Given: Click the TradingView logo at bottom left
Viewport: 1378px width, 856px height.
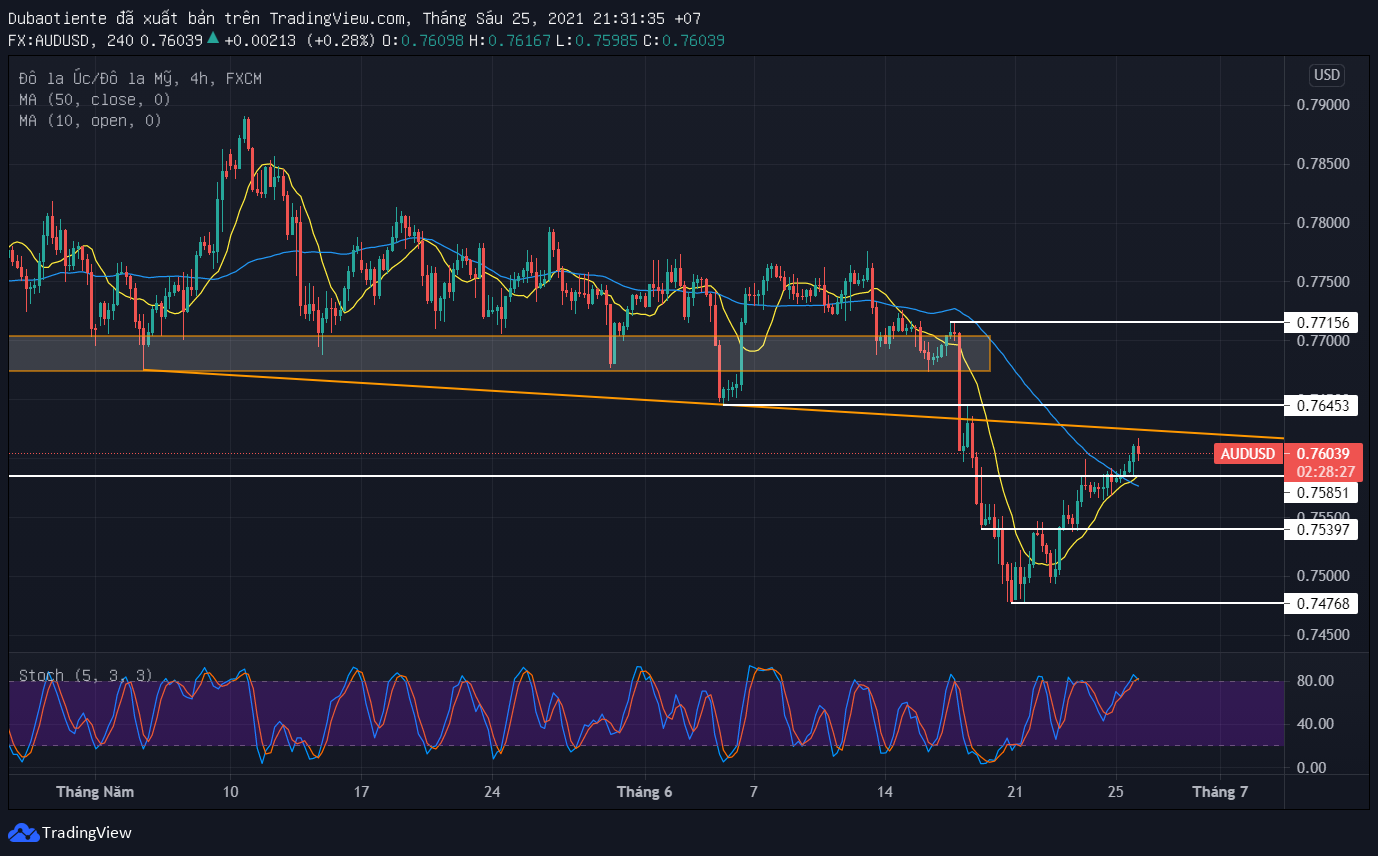Looking at the screenshot, I should pyautogui.click(x=70, y=832).
